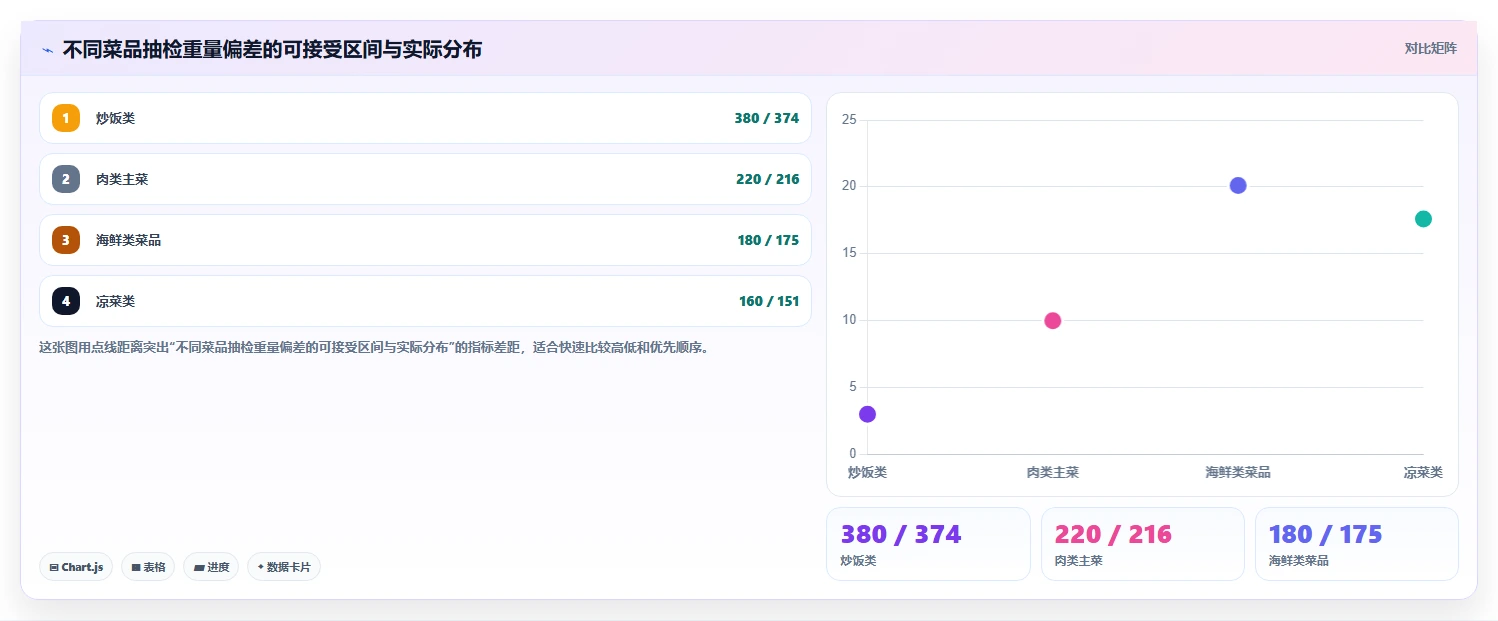
Task: Click the gray rank badge 2
Action: click(66, 179)
